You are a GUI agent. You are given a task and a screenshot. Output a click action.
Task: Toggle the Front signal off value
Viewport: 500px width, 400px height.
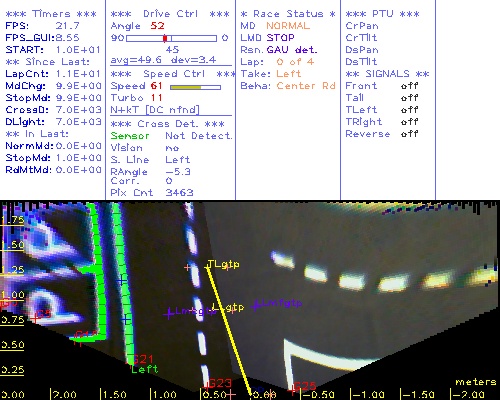[x=410, y=86]
